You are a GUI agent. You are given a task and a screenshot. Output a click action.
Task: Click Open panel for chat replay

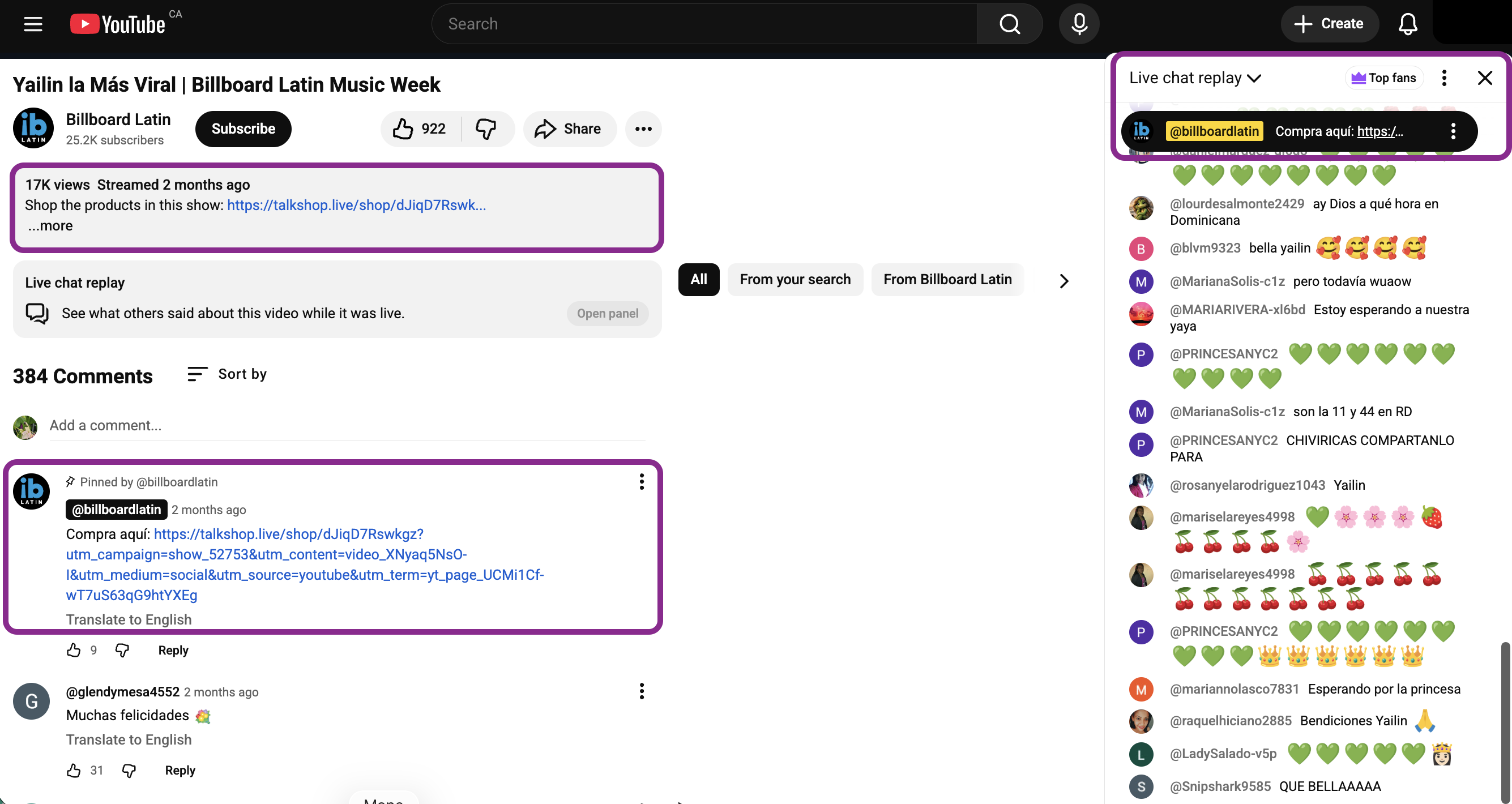click(x=607, y=313)
